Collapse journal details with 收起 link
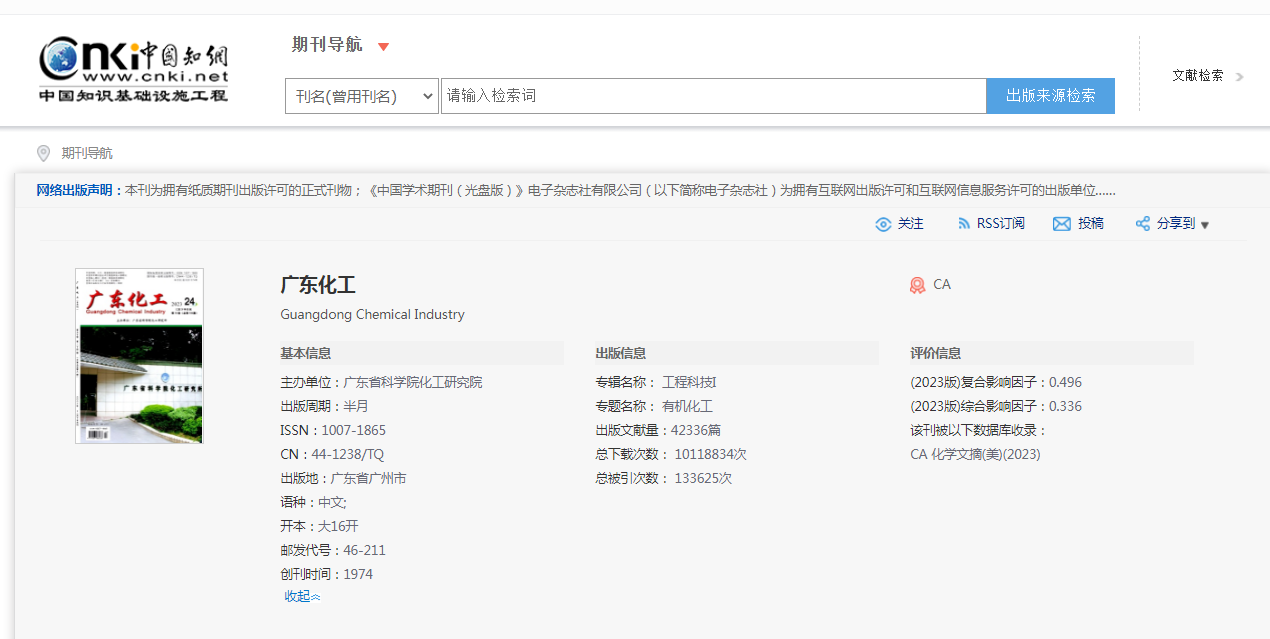The image size is (1270, 639). click(x=302, y=597)
